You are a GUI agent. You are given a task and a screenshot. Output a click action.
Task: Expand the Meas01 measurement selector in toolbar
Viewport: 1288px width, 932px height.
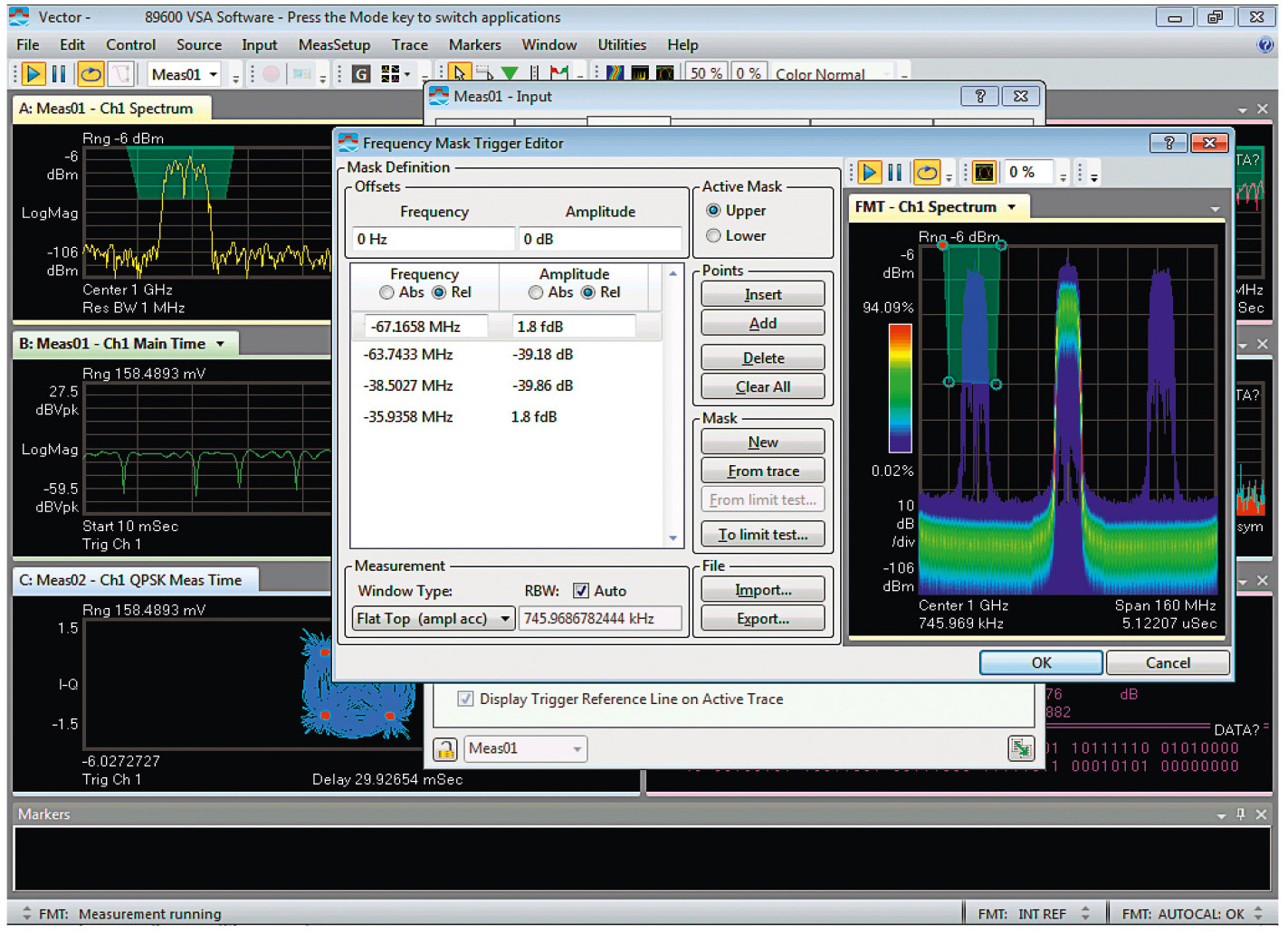pyautogui.click(x=214, y=74)
